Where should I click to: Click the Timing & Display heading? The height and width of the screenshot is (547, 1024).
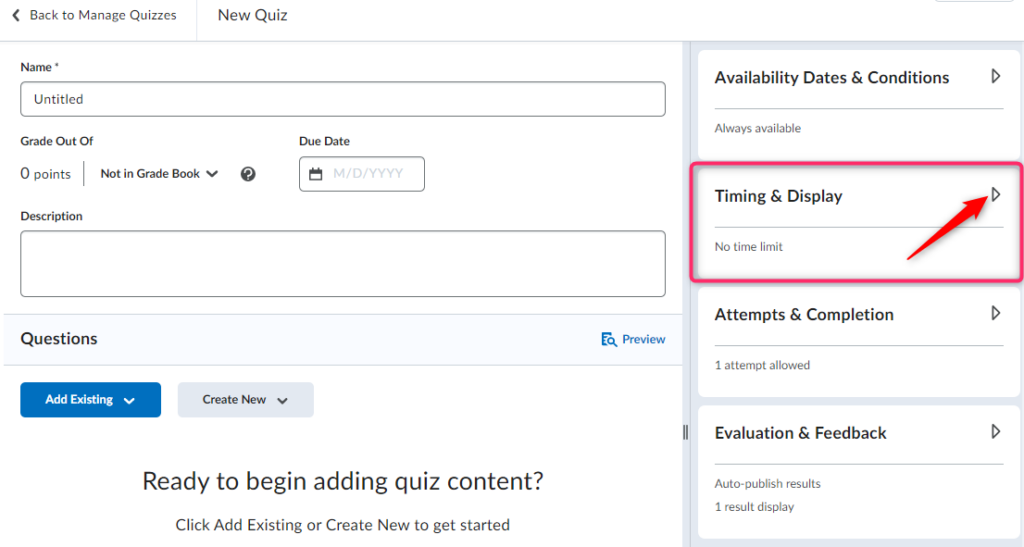coord(778,196)
